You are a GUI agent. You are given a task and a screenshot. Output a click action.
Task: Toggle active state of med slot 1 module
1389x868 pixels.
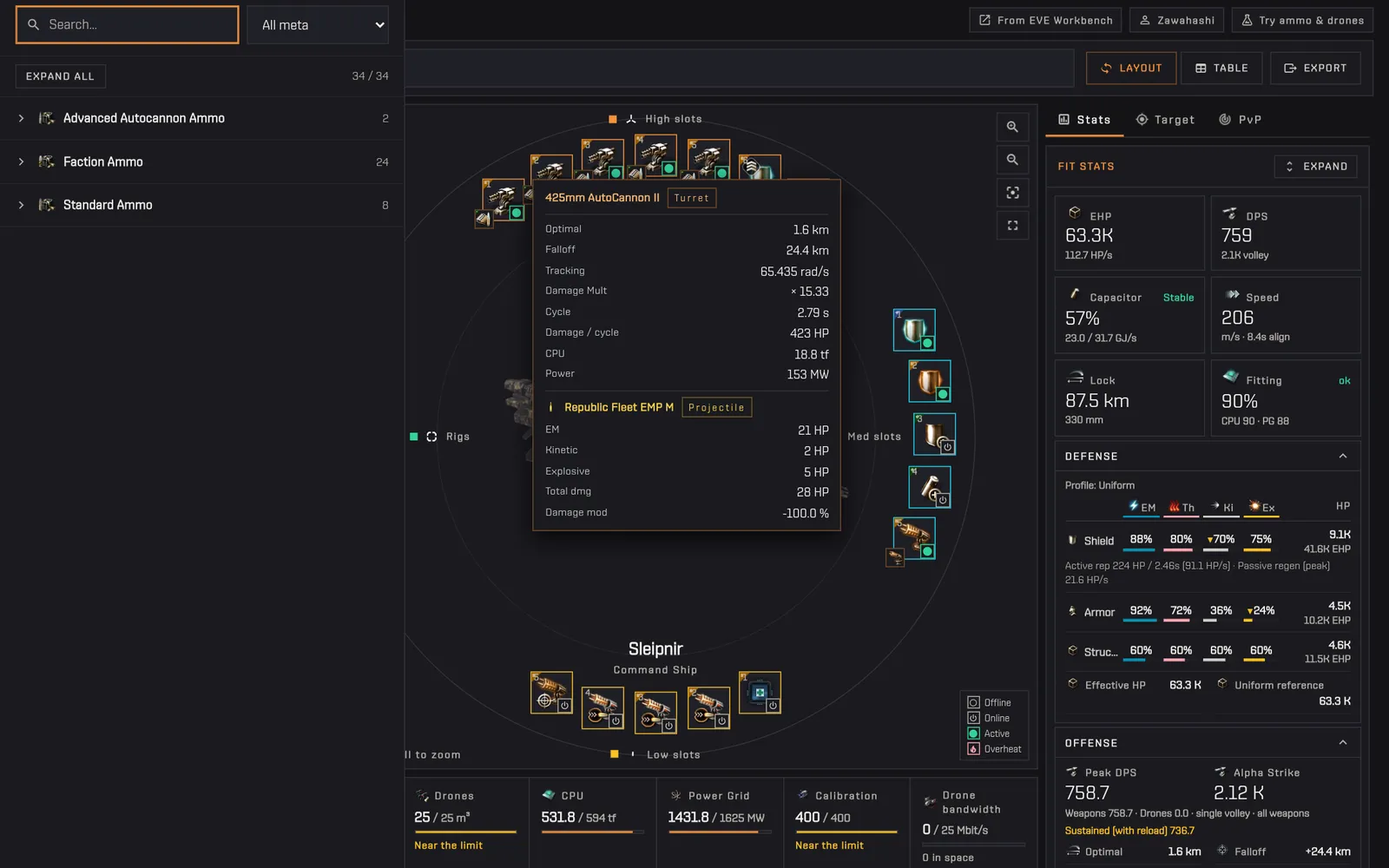[927, 344]
